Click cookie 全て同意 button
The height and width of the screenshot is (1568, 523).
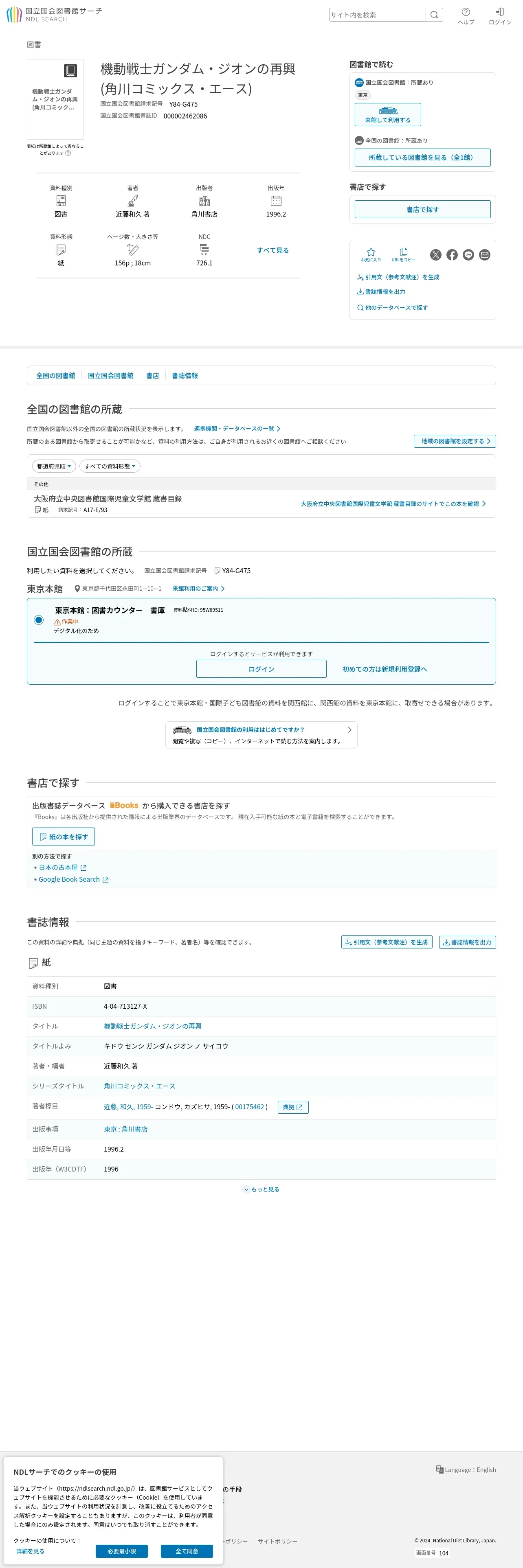(187, 1551)
